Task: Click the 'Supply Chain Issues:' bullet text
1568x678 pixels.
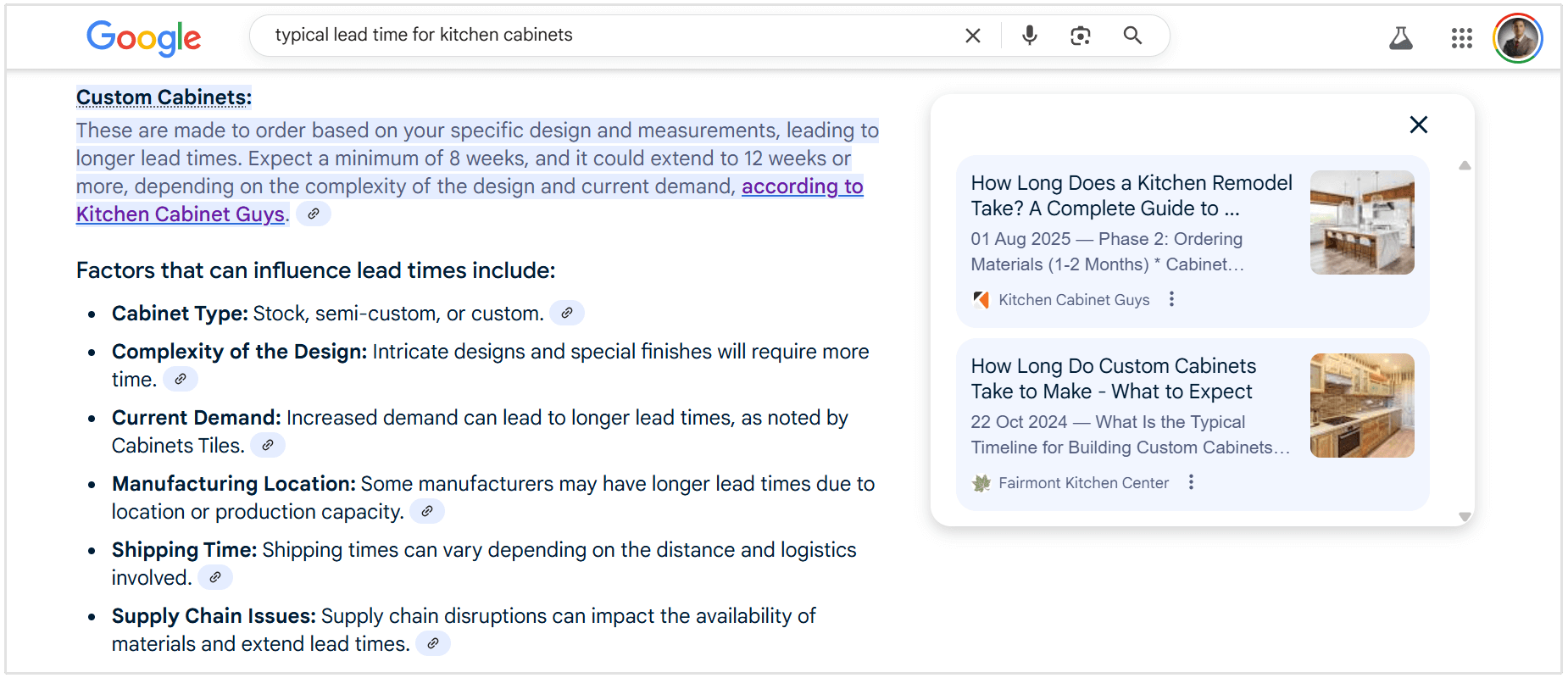Action: pos(214,616)
